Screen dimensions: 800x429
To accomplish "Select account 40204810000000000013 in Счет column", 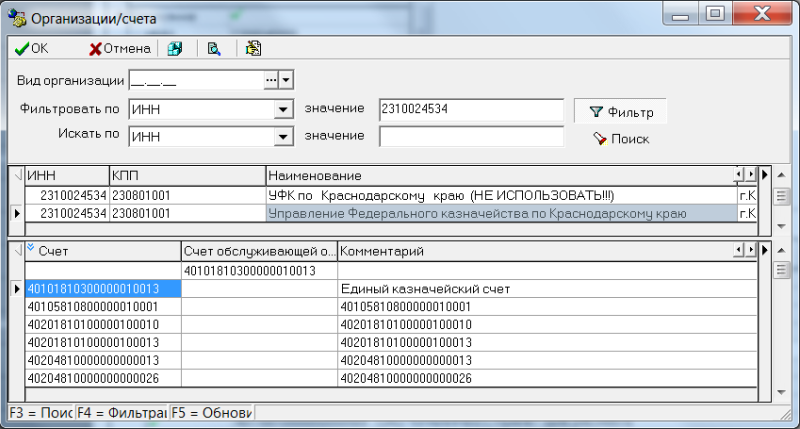I will 103,360.
